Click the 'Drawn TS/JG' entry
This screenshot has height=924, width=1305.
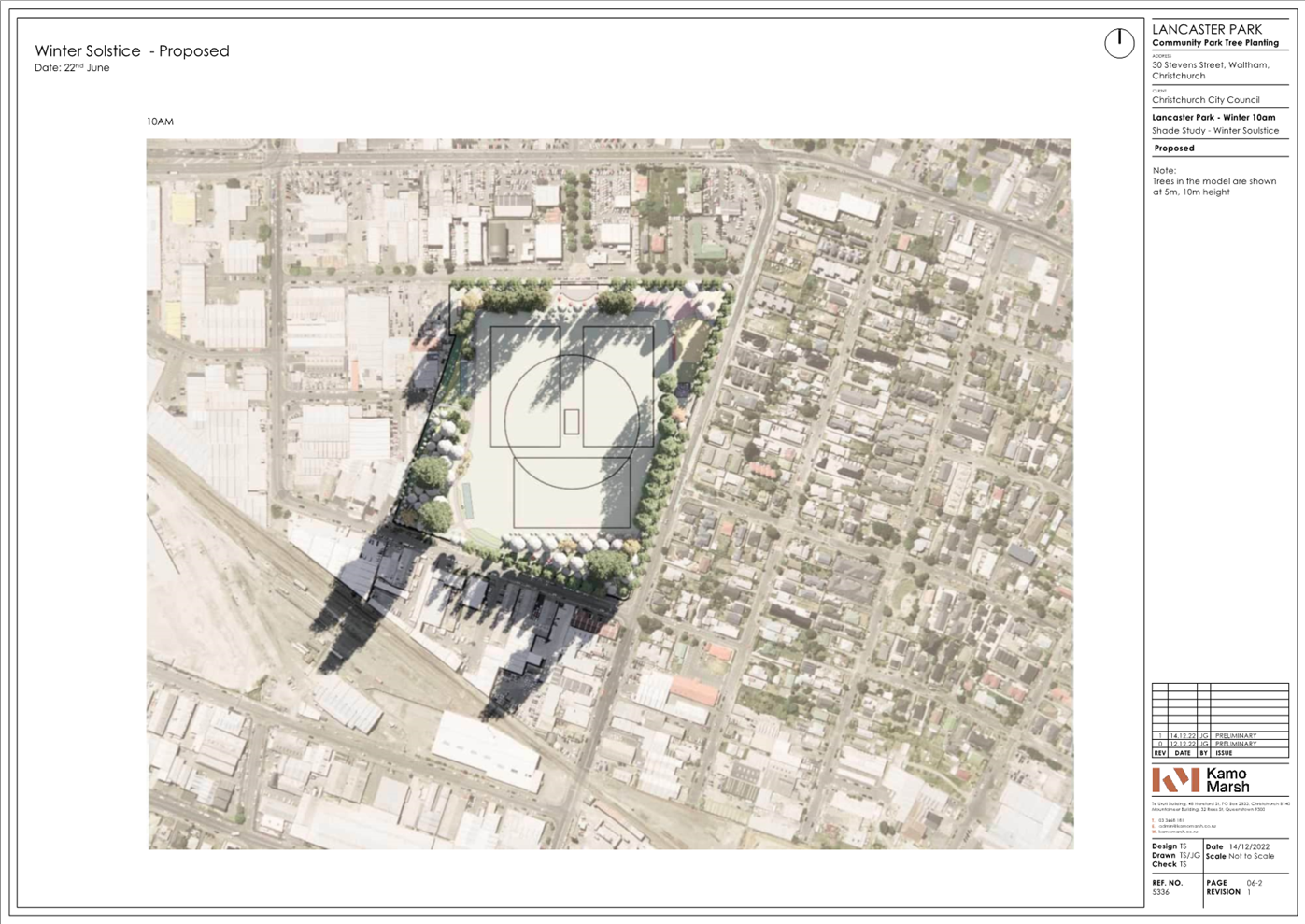pos(1176,856)
